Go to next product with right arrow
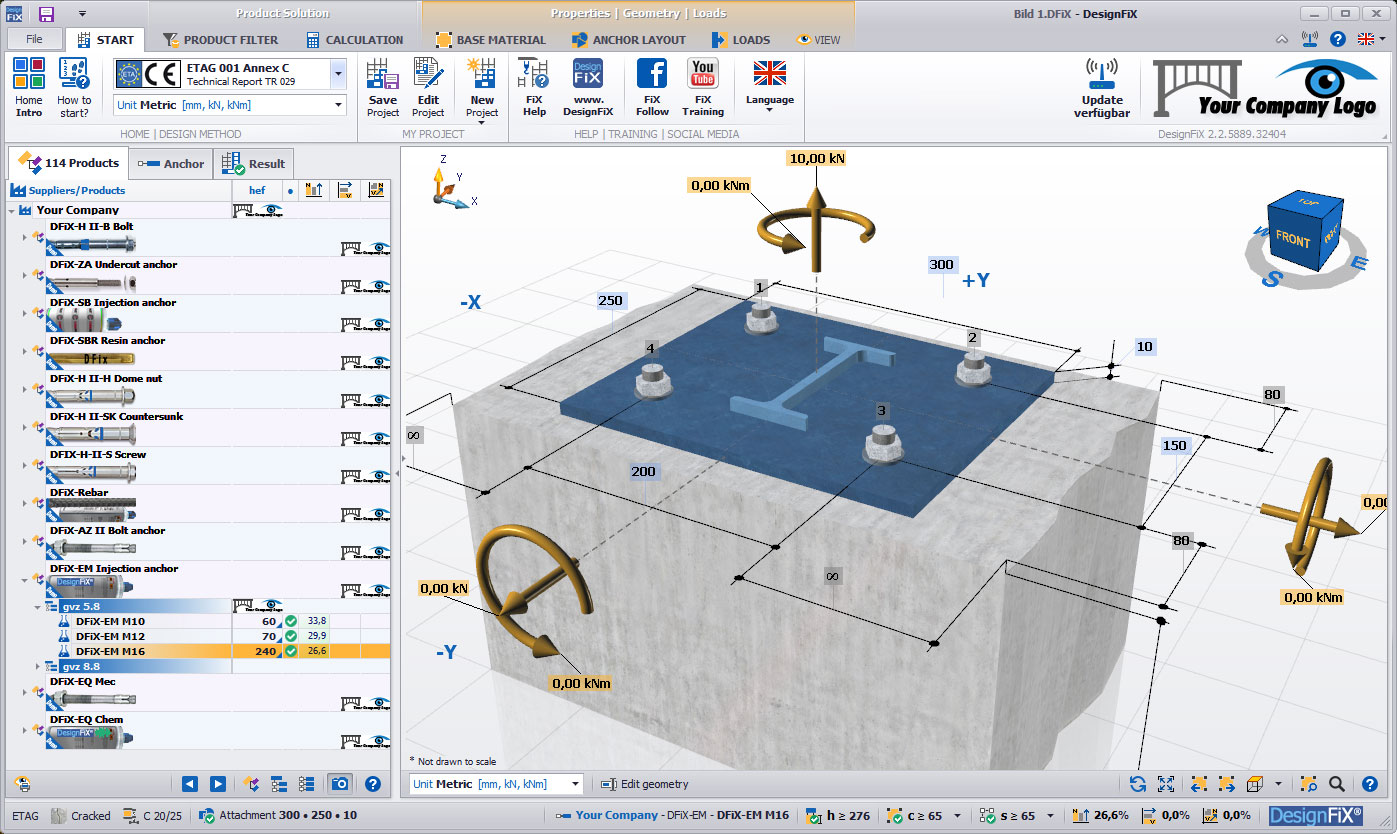 click(217, 784)
